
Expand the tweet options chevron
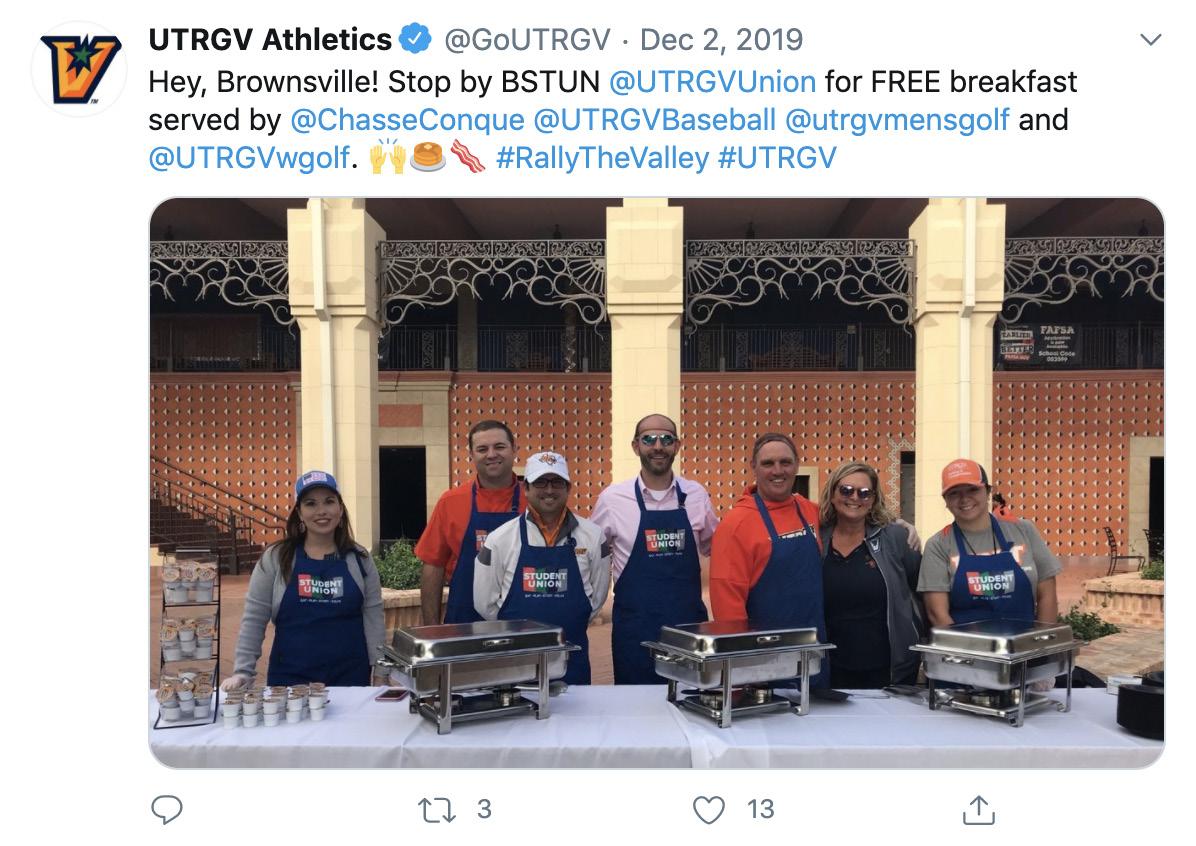[1150, 39]
